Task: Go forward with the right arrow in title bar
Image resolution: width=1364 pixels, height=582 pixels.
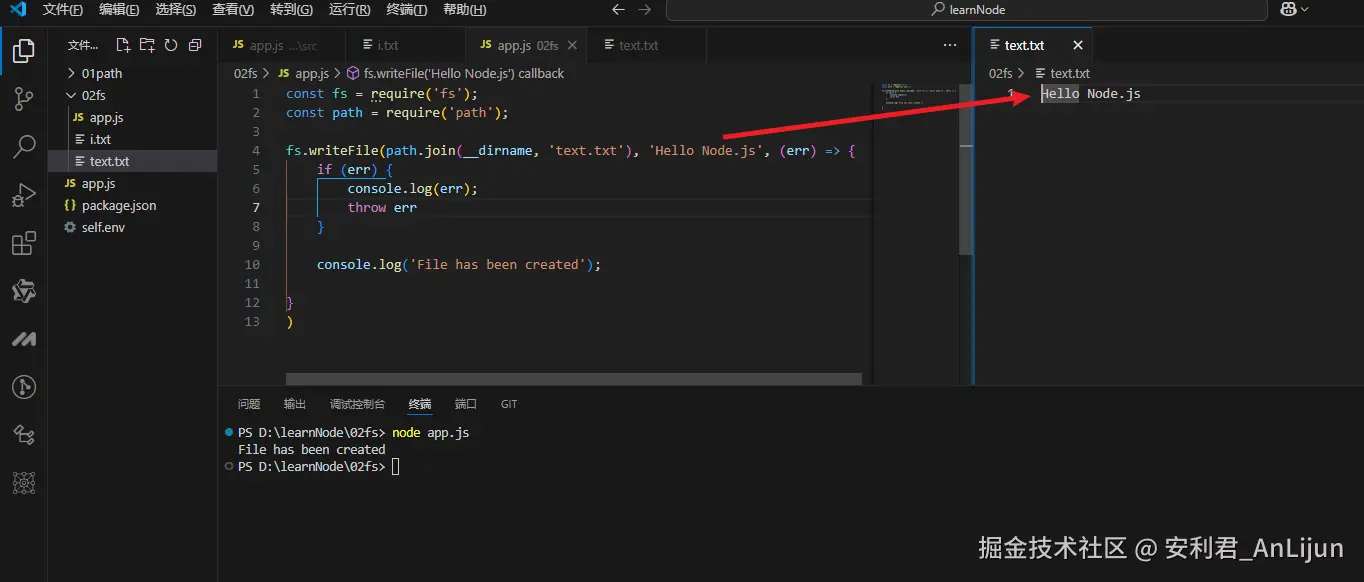Action: pos(645,9)
